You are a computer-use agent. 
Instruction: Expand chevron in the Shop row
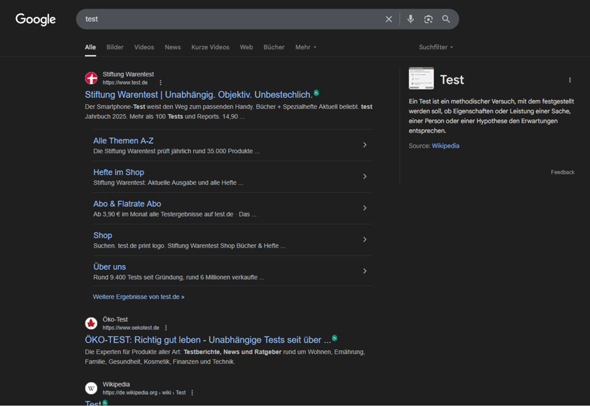pos(365,240)
